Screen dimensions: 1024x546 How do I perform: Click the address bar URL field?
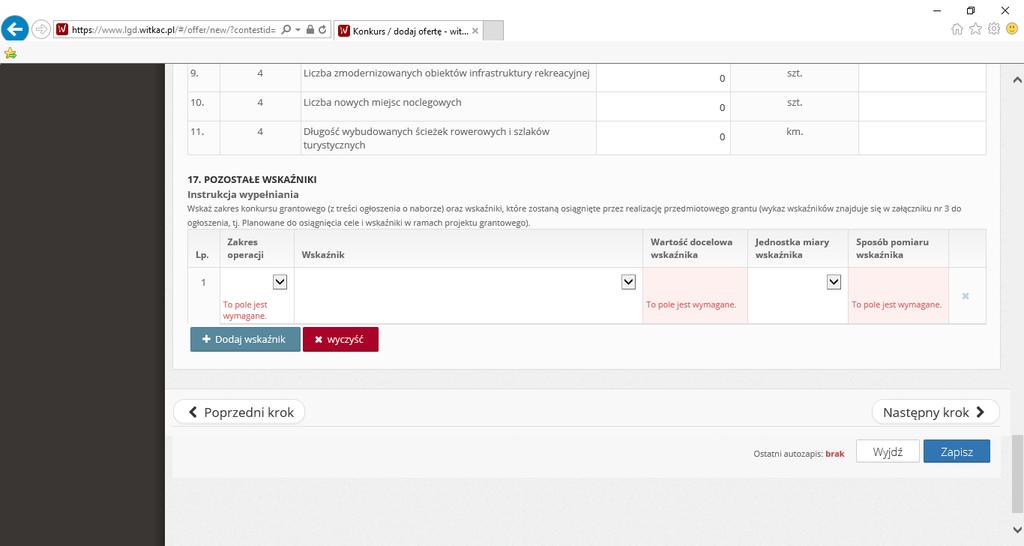tap(174, 30)
